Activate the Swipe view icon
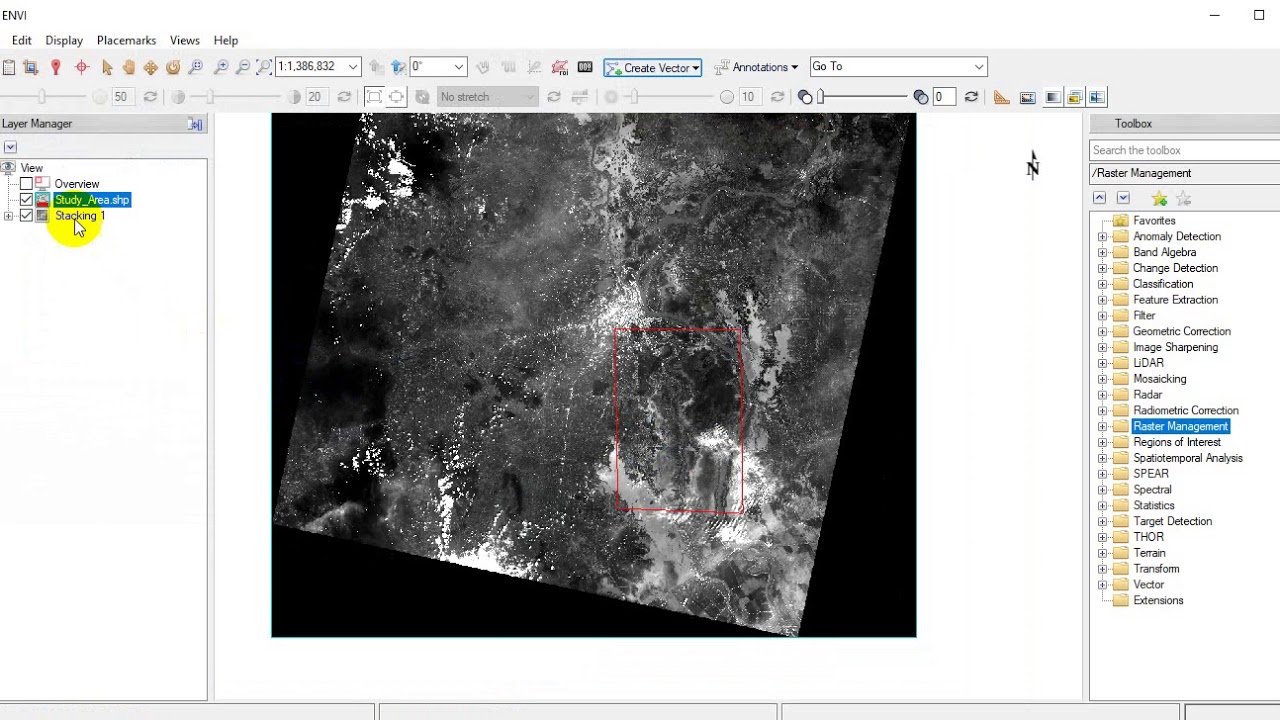Viewport: 1280px width, 720px height. click(1097, 97)
